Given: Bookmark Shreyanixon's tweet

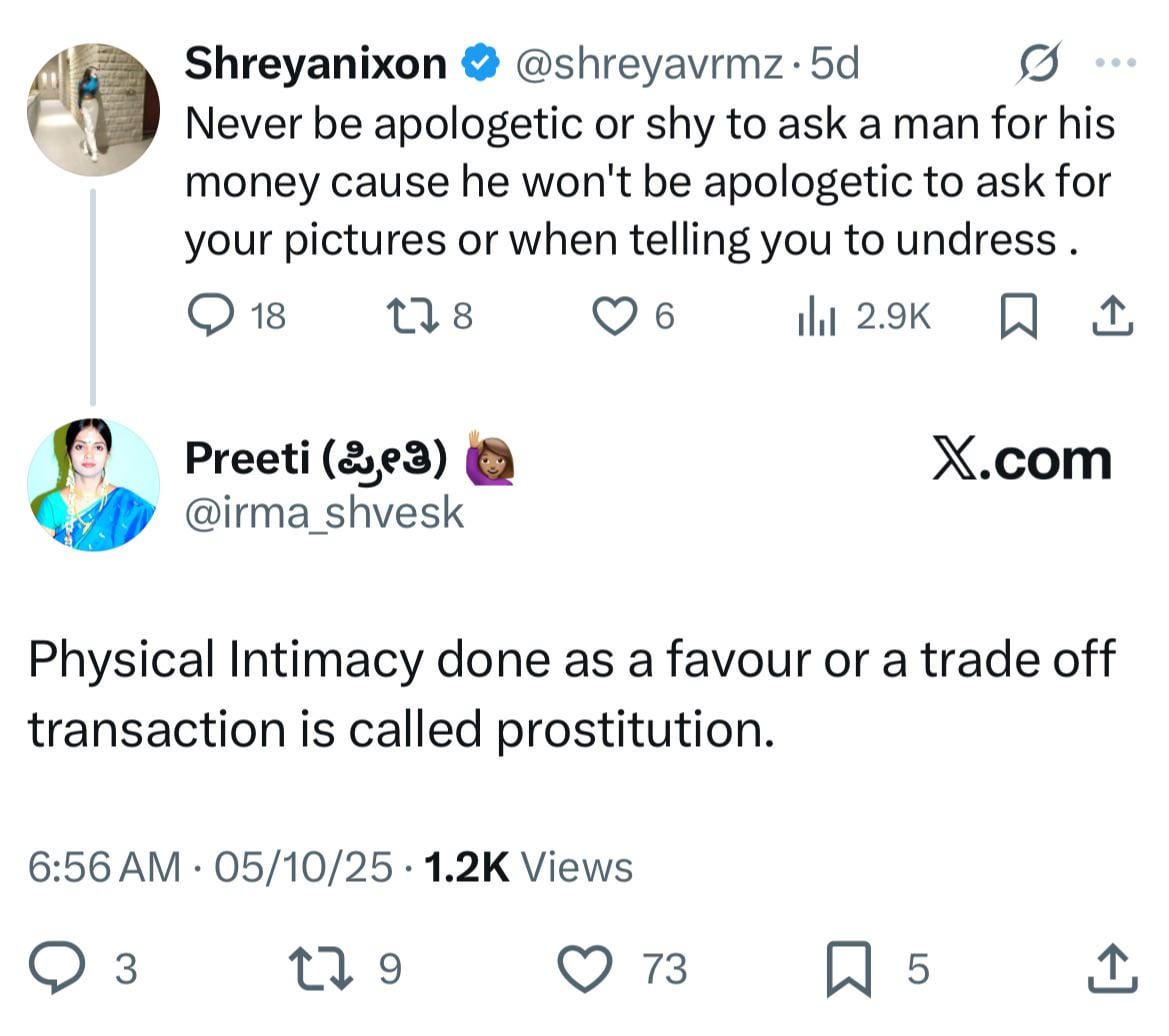Looking at the screenshot, I should (x=1017, y=316).
